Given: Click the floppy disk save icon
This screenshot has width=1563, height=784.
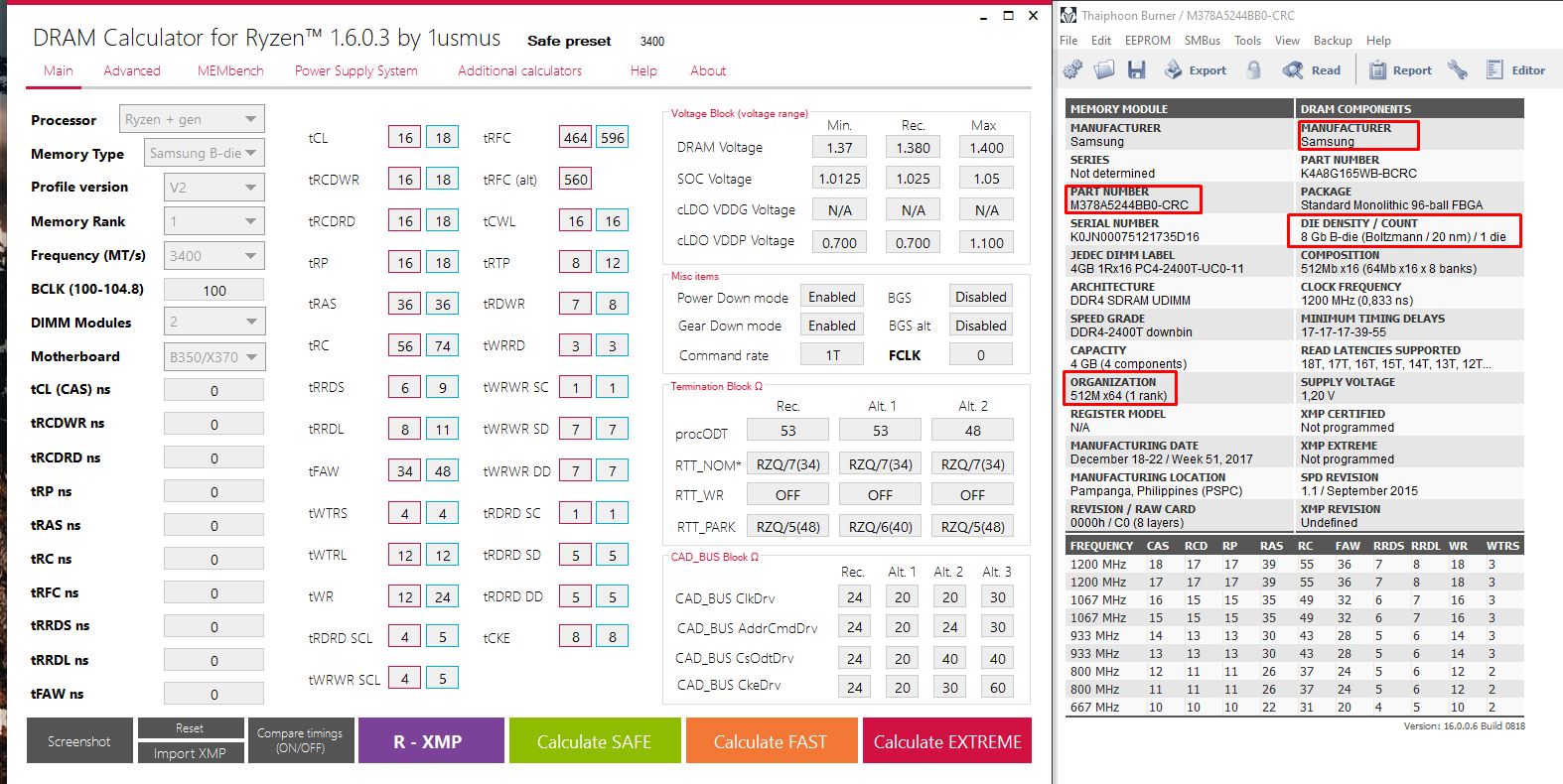Looking at the screenshot, I should pyautogui.click(x=1137, y=69).
